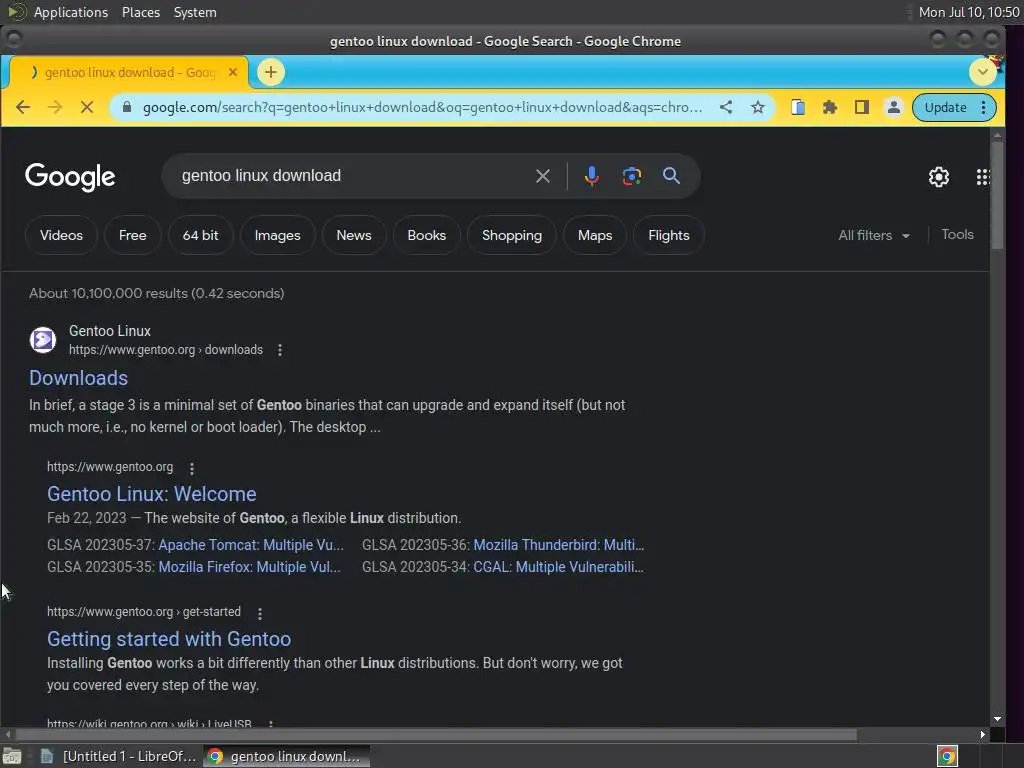
Task: Click inside the Google search field
Action: click(x=353, y=176)
